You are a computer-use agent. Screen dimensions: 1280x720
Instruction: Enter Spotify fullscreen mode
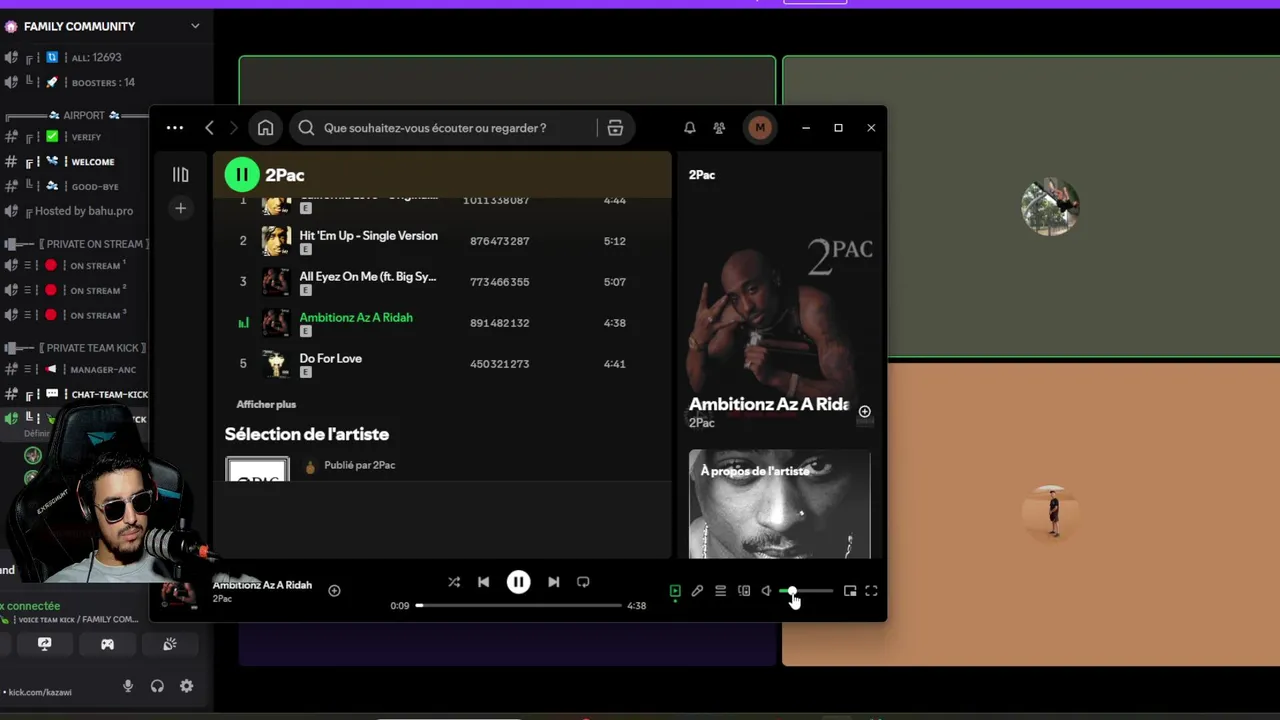tap(871, 591)
